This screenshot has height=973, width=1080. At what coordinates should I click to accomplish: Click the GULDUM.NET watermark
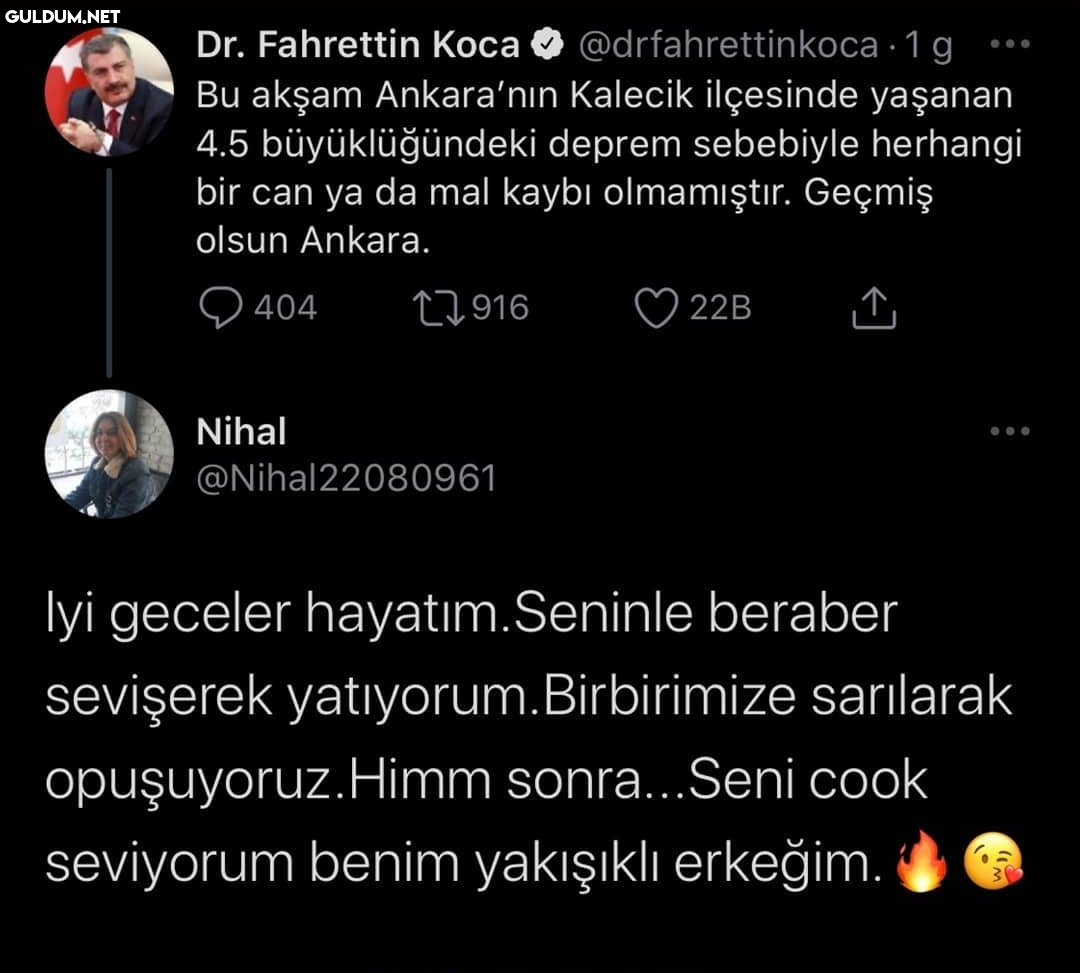(x=62, y=16)
